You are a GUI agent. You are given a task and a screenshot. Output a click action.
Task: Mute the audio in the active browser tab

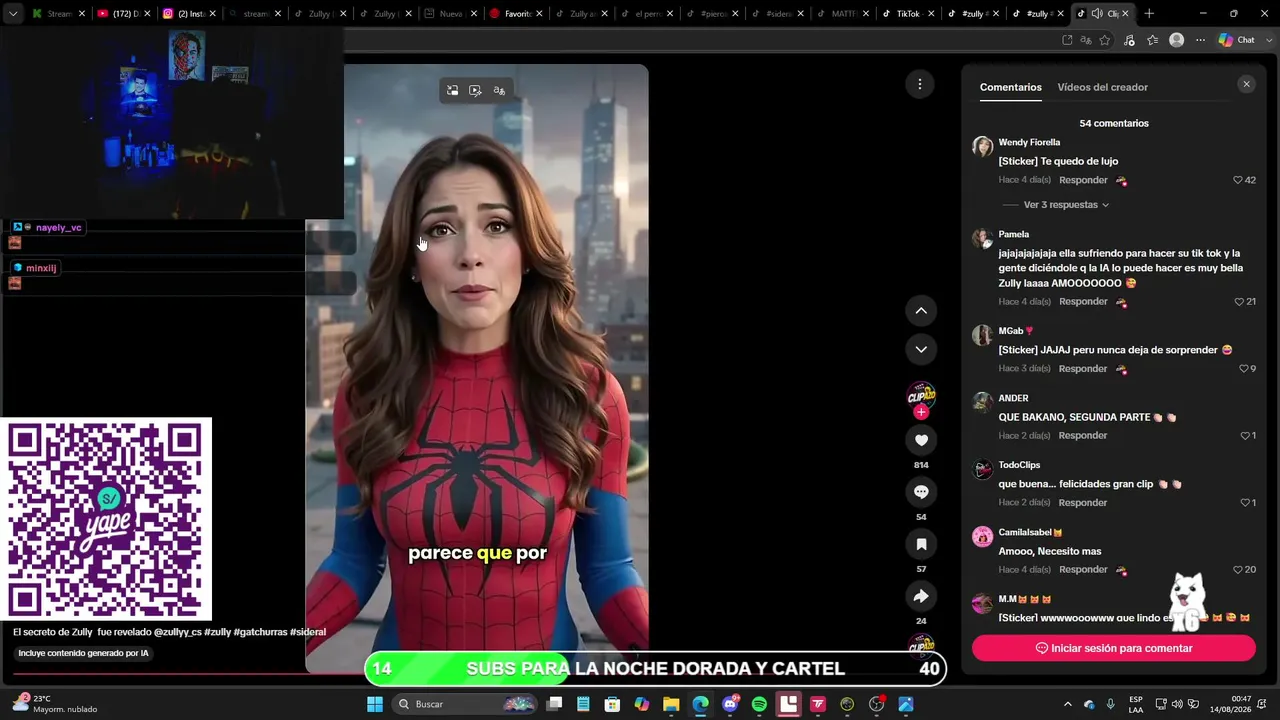pos(1097,14)
